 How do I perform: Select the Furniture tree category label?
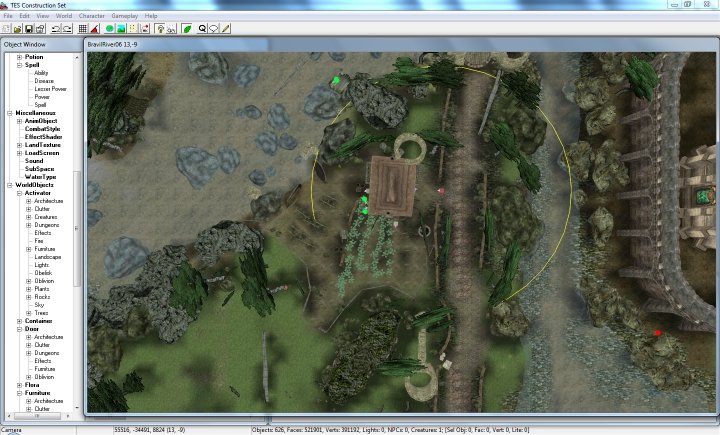coord(38,393)
